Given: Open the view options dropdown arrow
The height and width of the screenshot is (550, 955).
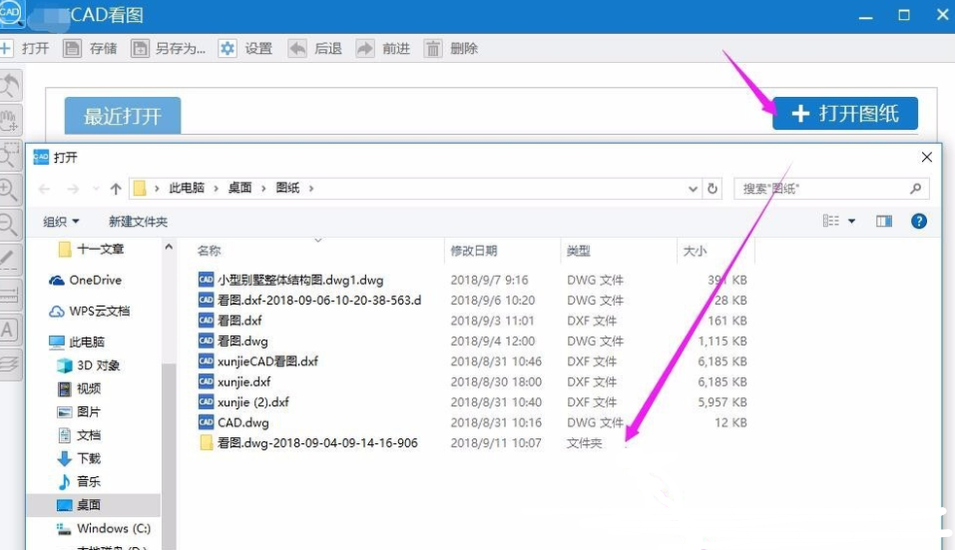Looking at the screenshot, I should [852, 221].
